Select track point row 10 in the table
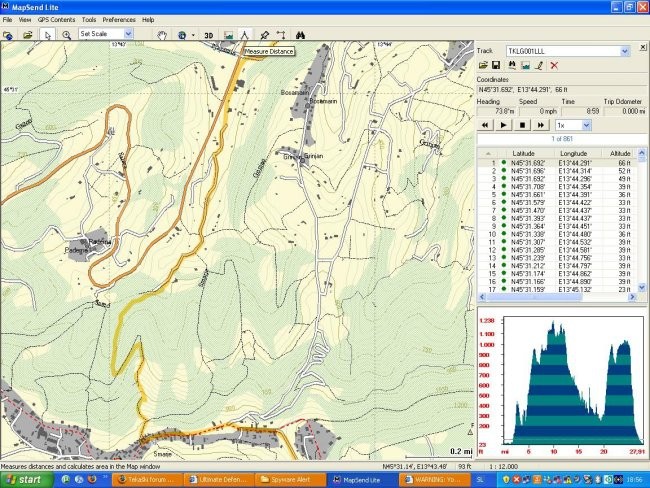 (557, 234)
